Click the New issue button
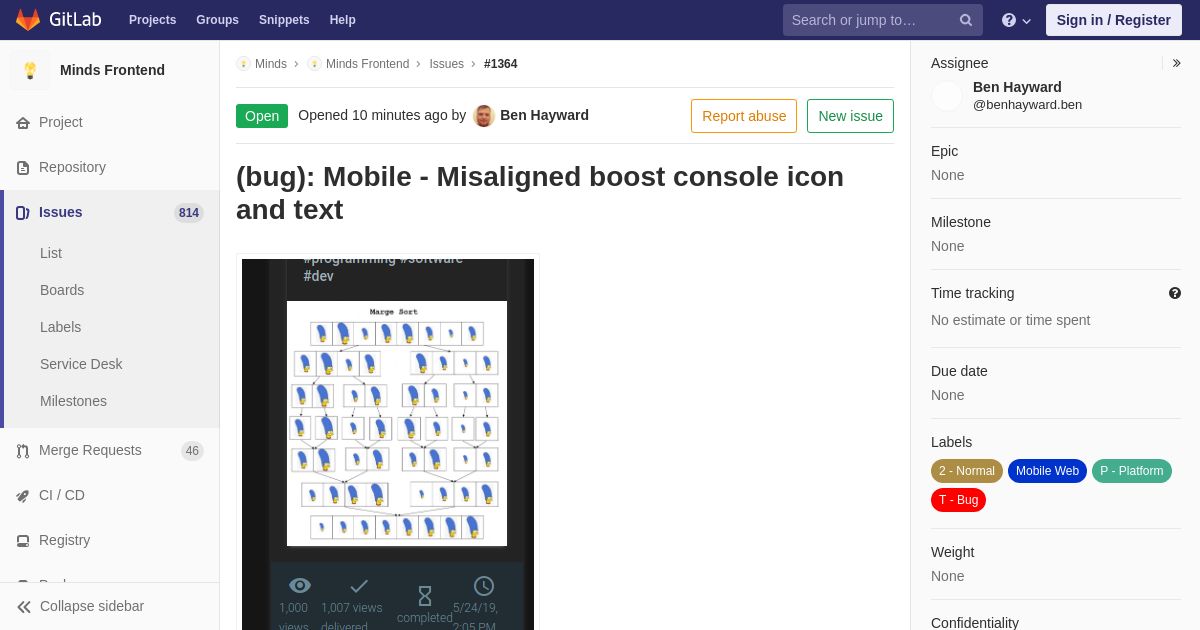 coord(850,116)
